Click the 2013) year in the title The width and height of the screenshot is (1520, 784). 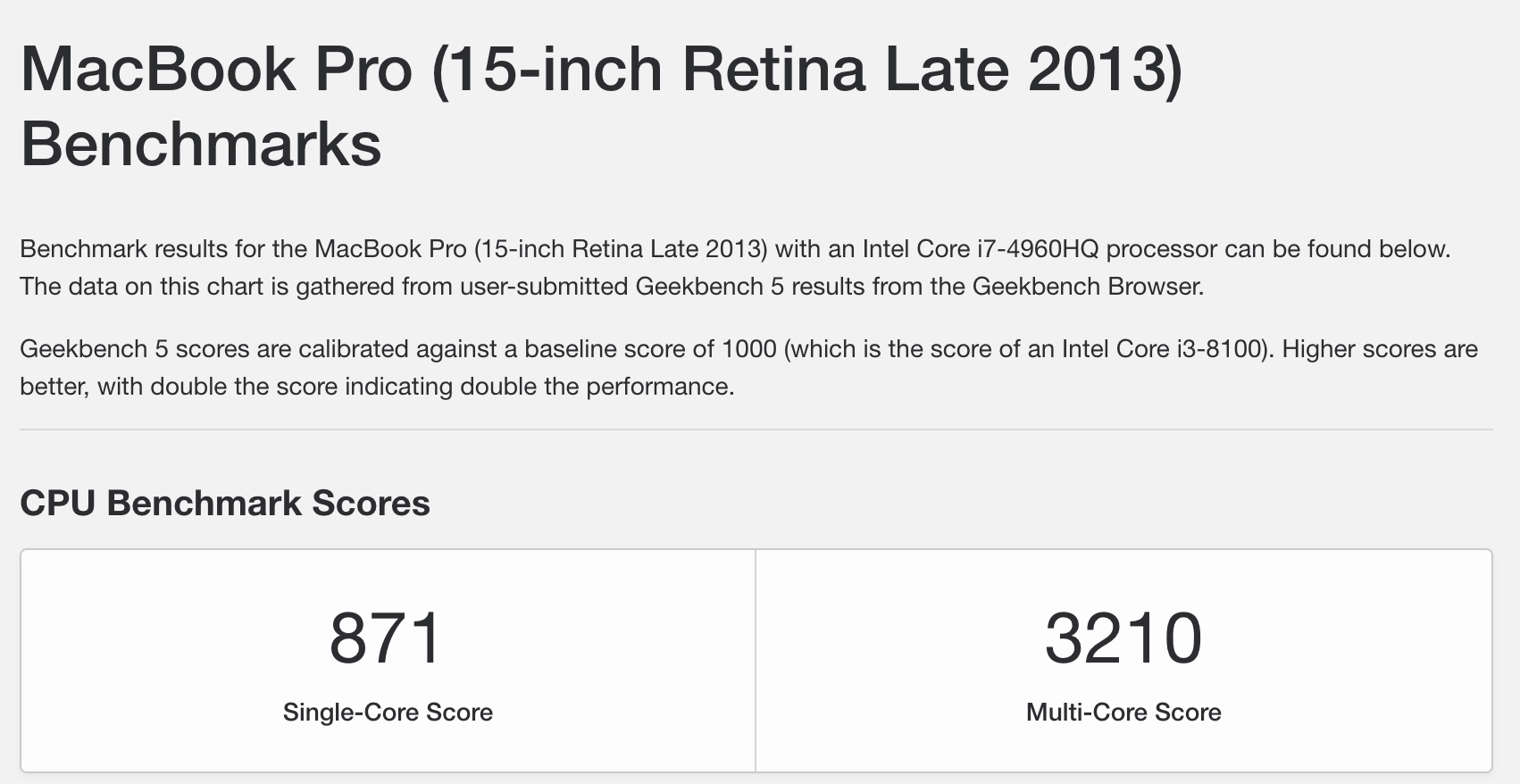click(1104, 70)
